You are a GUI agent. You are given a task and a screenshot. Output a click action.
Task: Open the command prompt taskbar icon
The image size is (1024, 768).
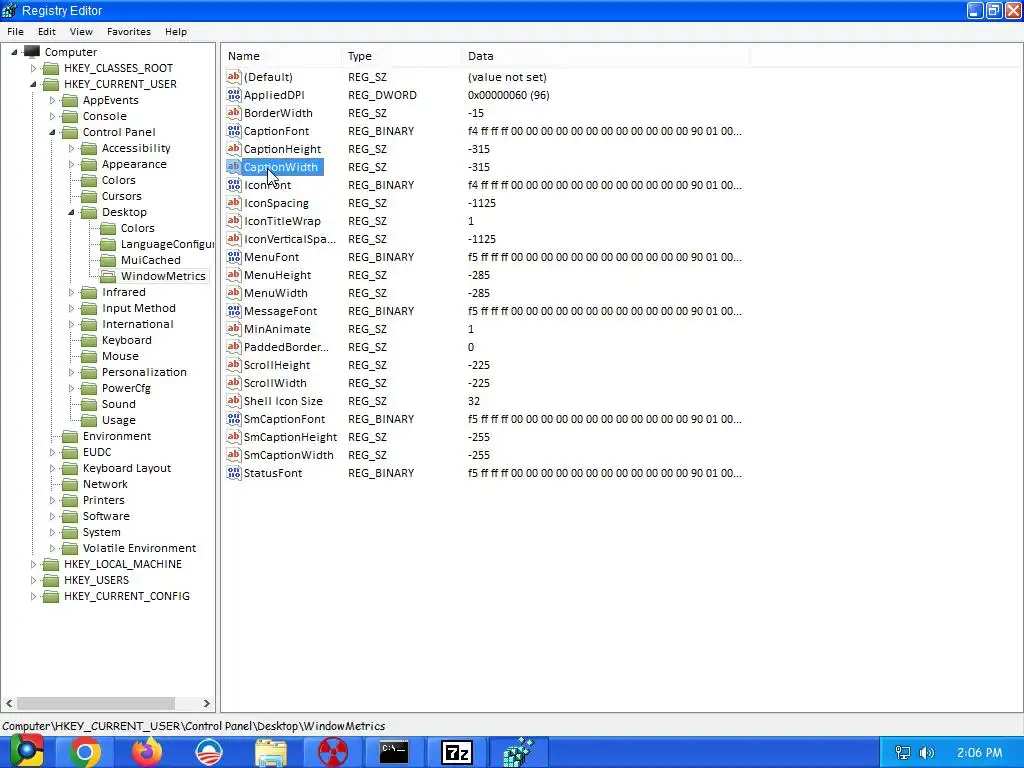coord(394,752)
